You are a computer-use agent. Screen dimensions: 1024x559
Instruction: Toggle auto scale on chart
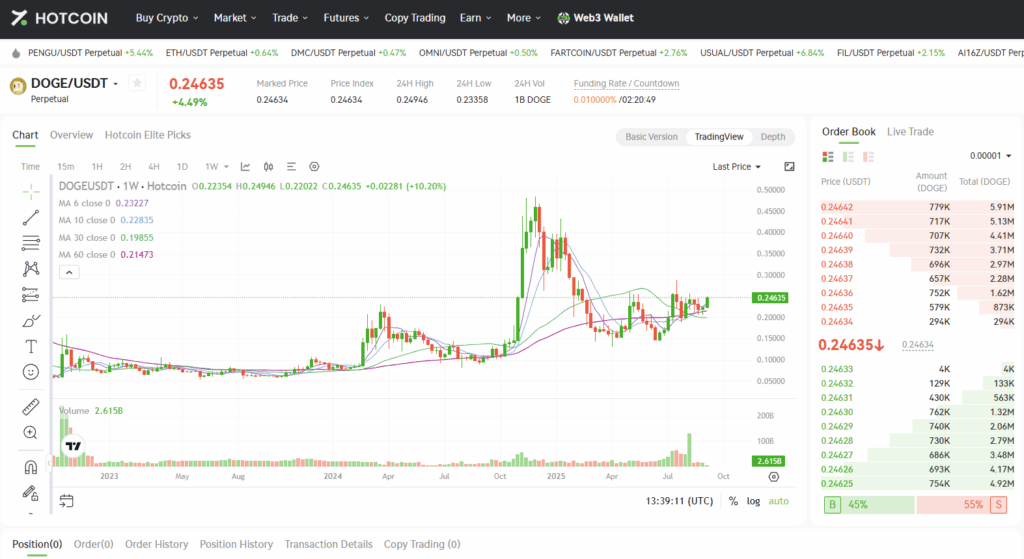(778, 501)
